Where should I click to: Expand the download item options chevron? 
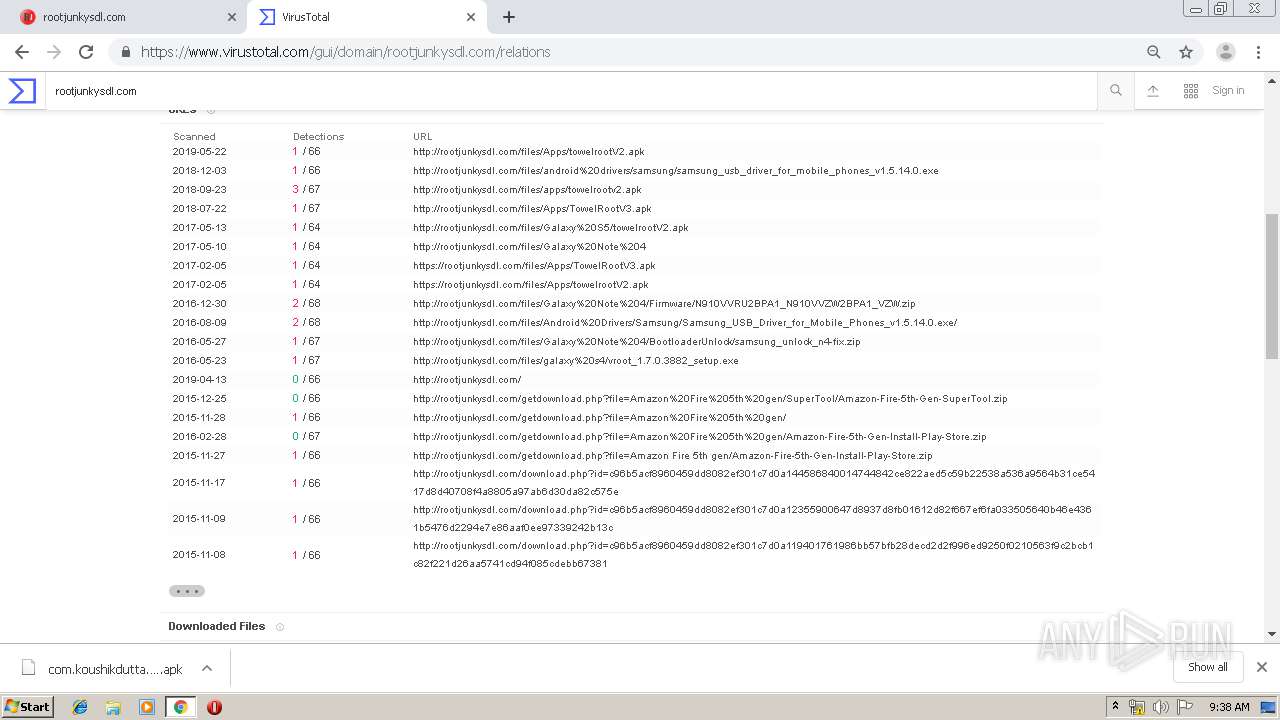pos(207,668)
